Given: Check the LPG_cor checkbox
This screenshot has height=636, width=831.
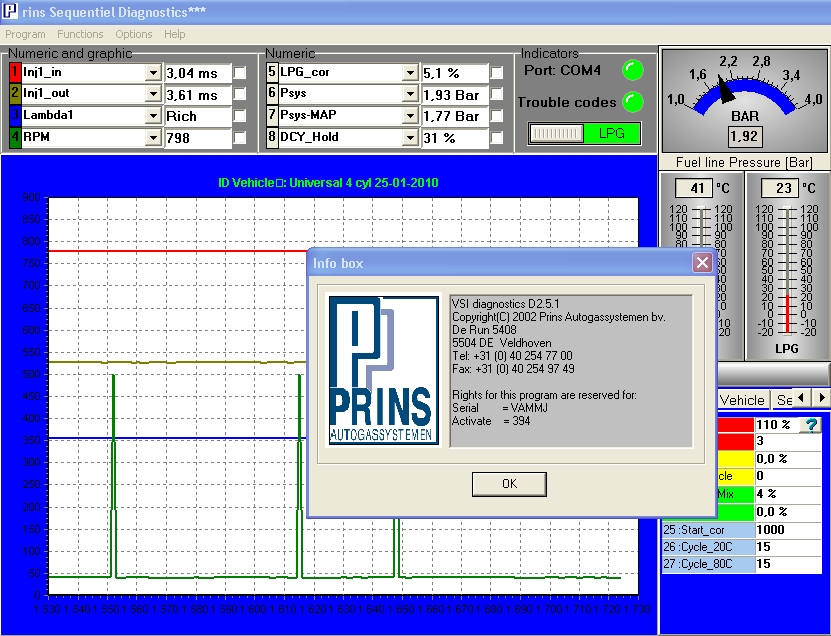Looking at the screenshot, I should [x=497, y=73].
